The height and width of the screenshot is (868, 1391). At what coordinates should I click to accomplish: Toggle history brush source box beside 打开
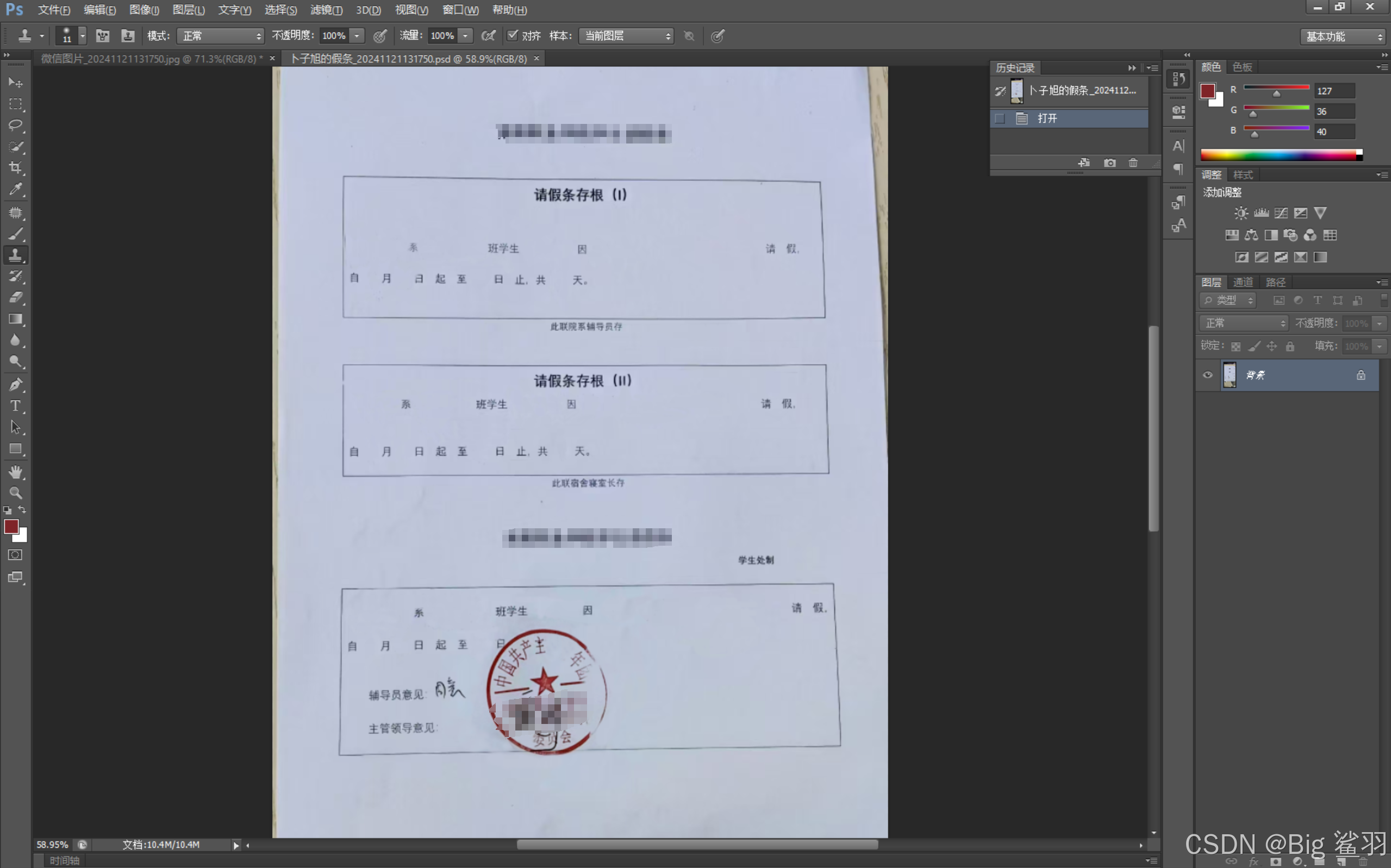tap(1000, 118)
